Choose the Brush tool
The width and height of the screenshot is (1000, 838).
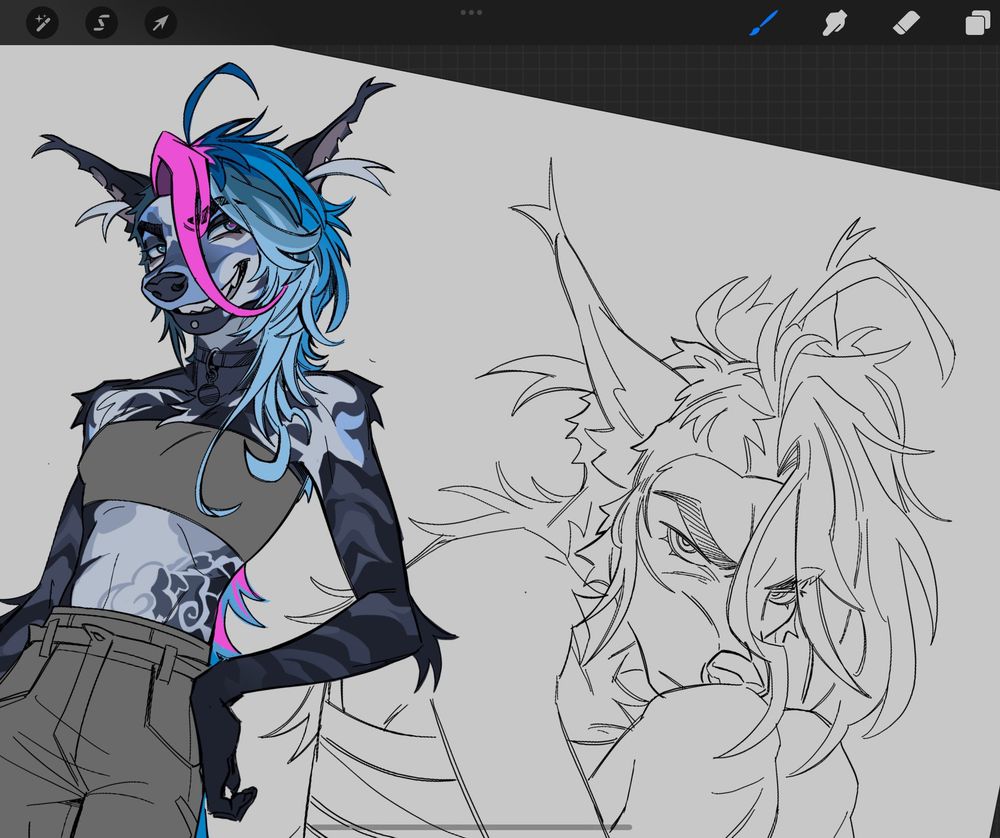click(x=763, y=23)
